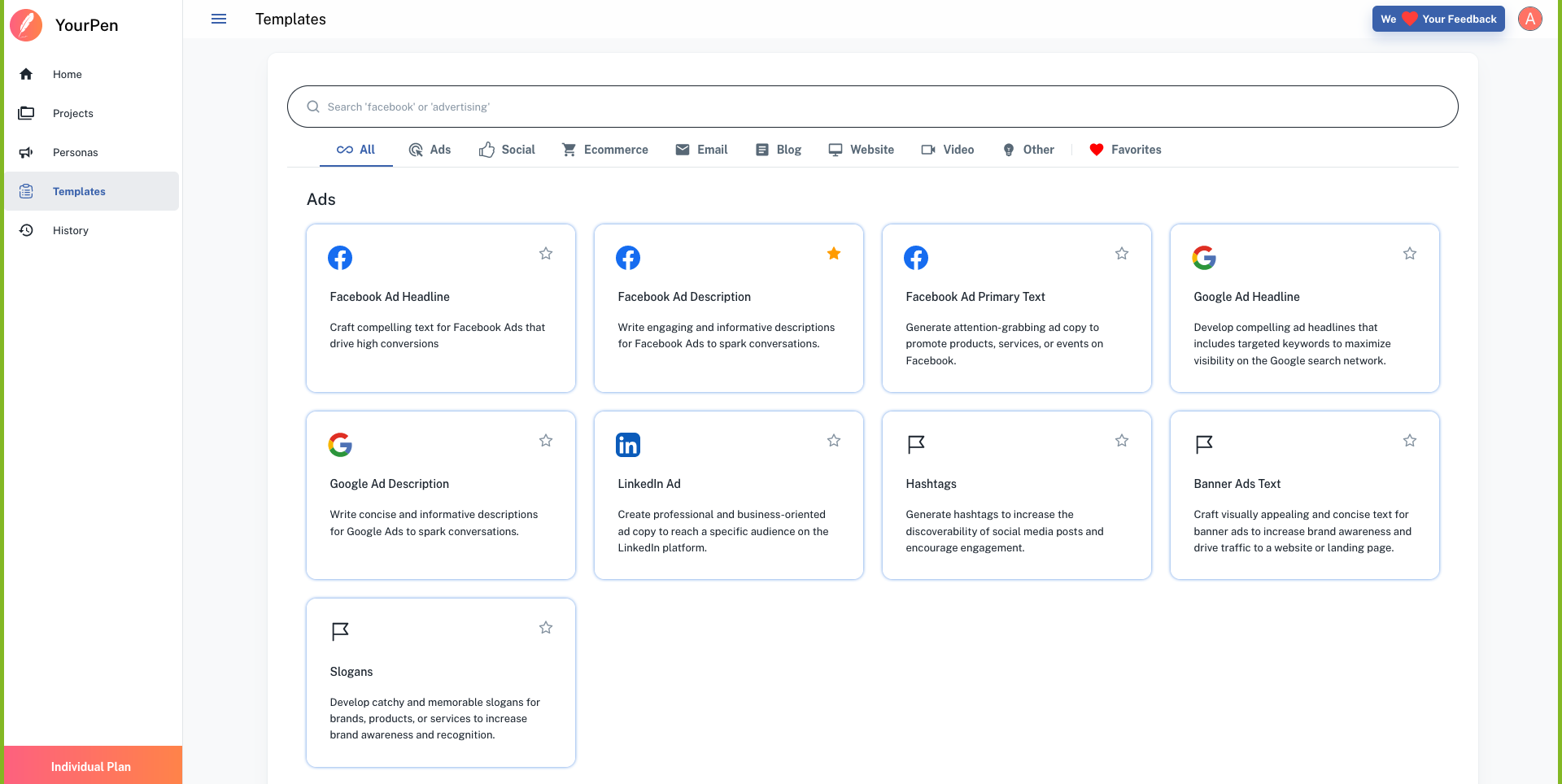
Task: Click the Projects folder icon in sidebar
Action: 26,113
